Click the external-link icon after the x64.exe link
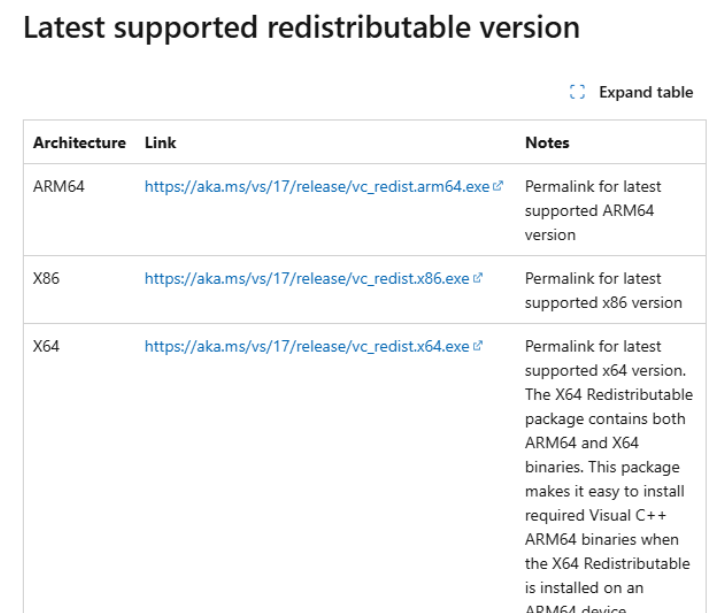Viewport: 719px width, 613px height. (478, 347)
